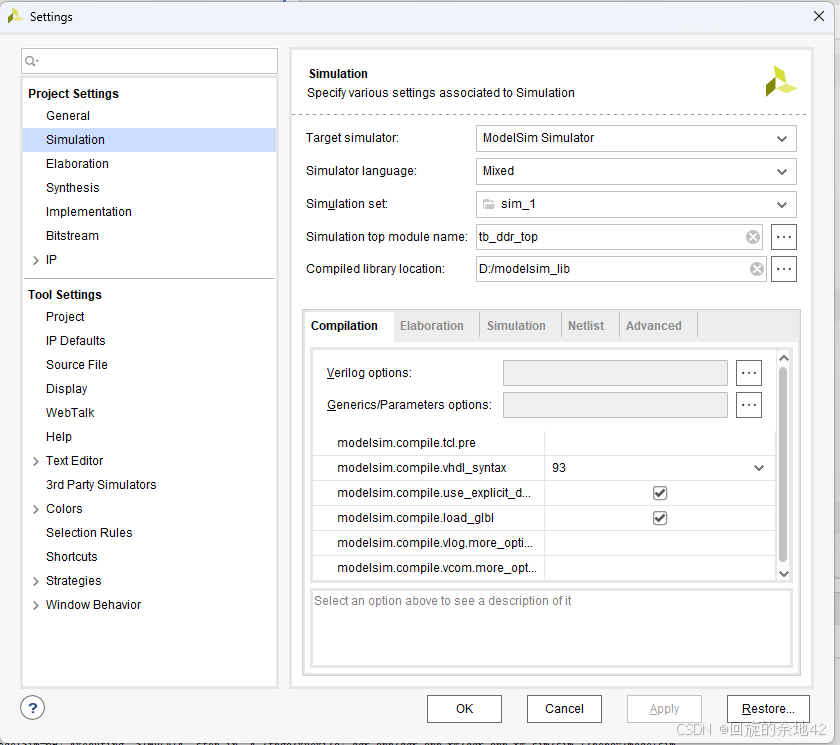840x745 pixels.
Task: Clear the simulation top module name field
Action: [753, 237]
